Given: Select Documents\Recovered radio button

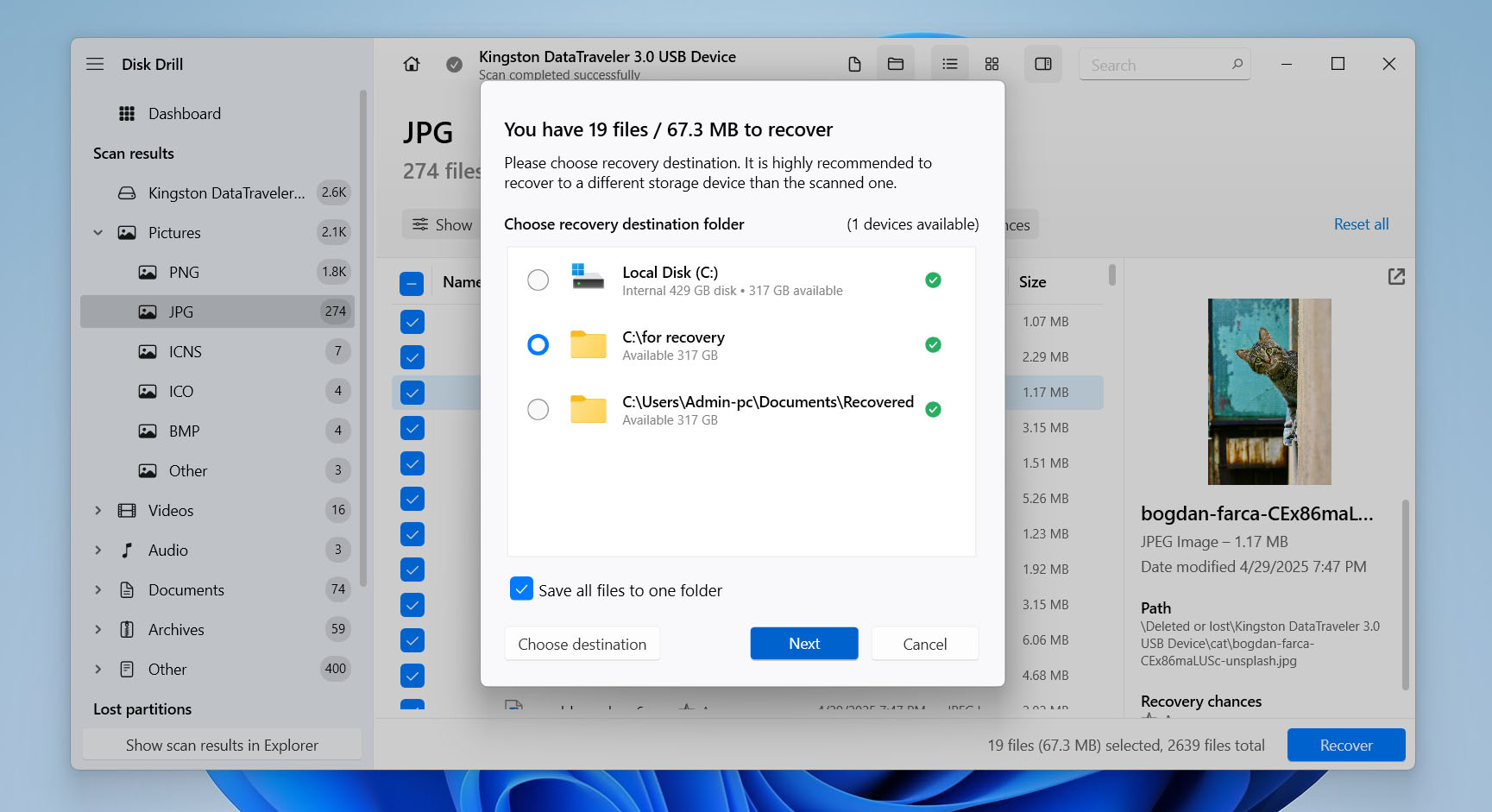Looking at the screenshot, I should pyautogui.click(x=538, y=409).
